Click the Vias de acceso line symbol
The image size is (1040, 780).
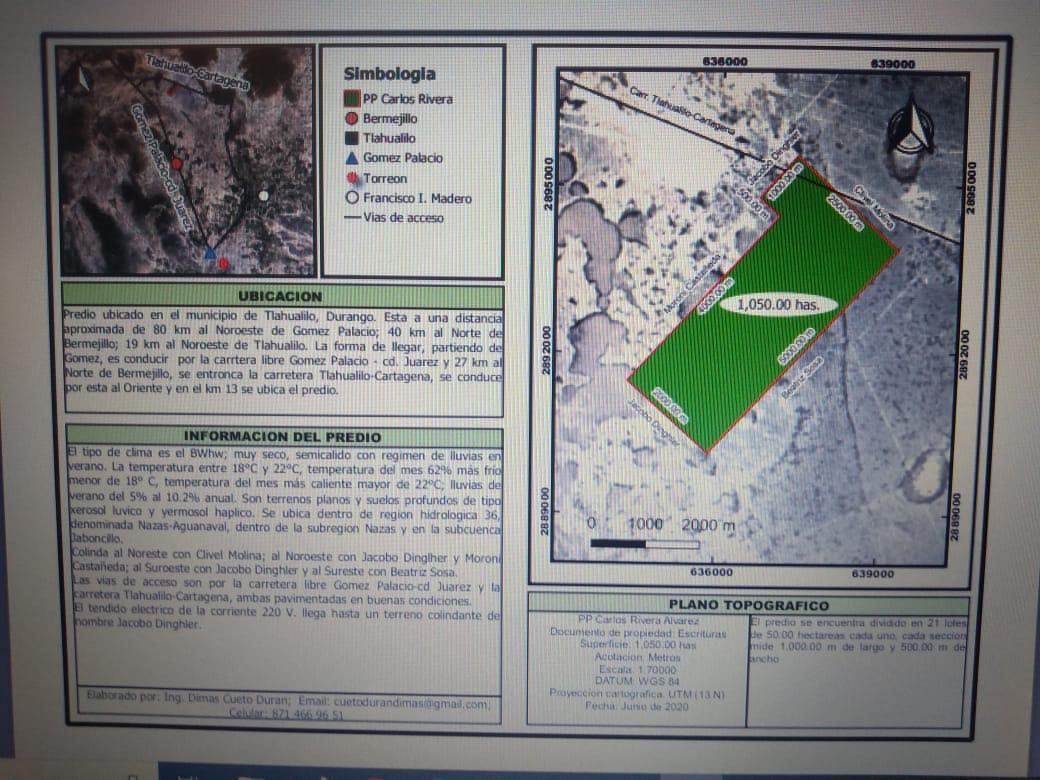click(352, 217)
